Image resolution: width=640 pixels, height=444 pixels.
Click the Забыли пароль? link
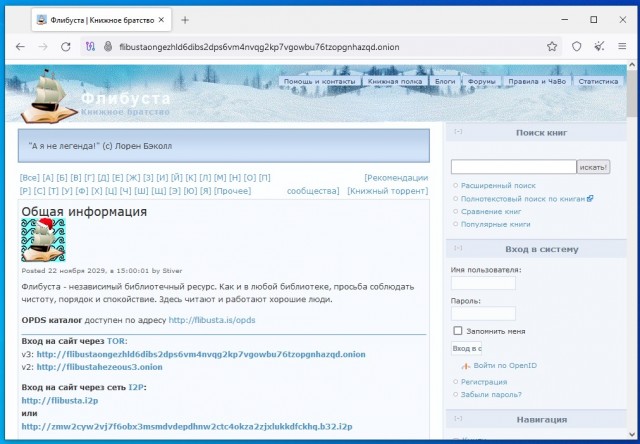(x=491, y=395)
